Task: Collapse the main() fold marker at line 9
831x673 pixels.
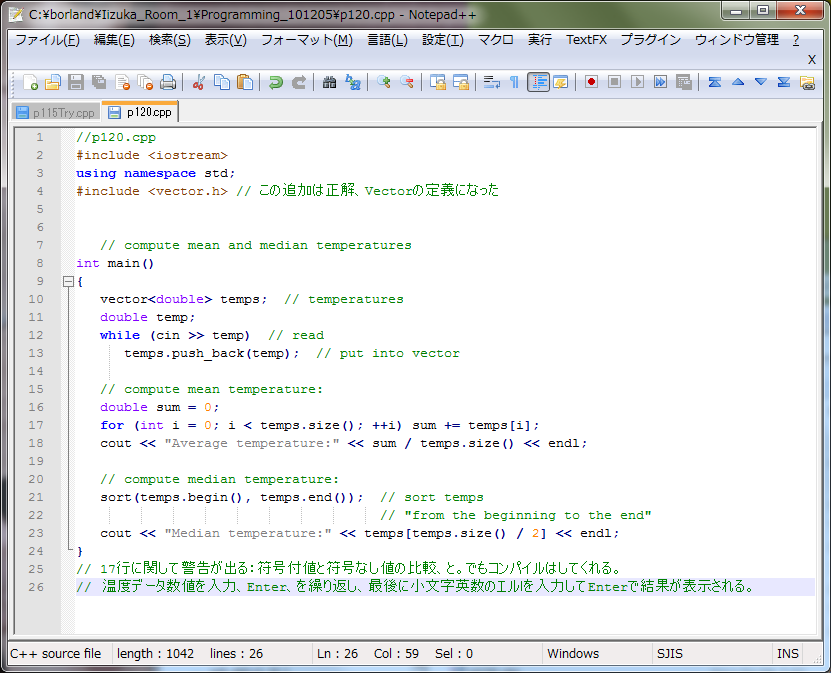Action: tap(68, 281)
